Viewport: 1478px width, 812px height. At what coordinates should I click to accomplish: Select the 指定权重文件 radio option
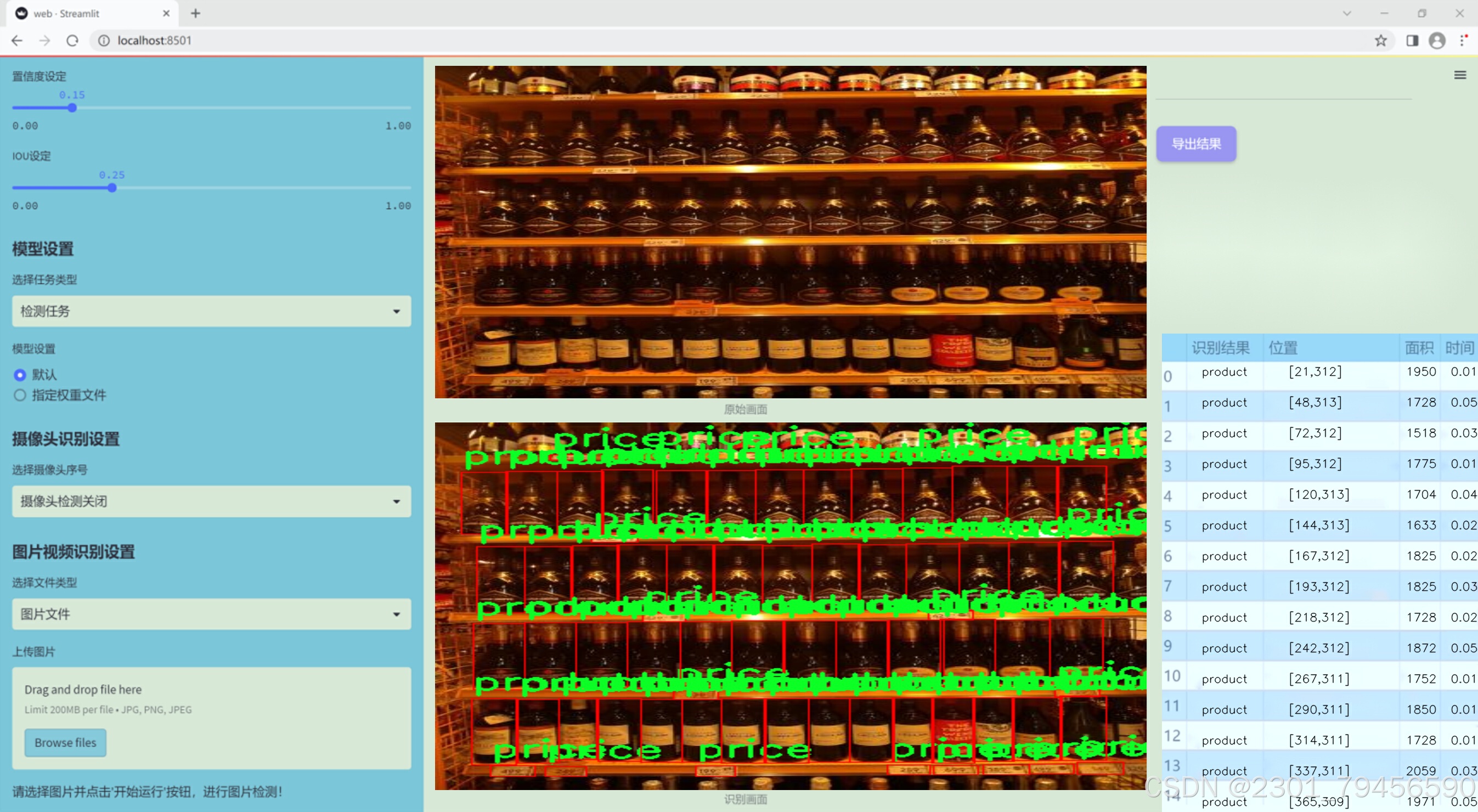pyautogui.click(x=20, y=395)
